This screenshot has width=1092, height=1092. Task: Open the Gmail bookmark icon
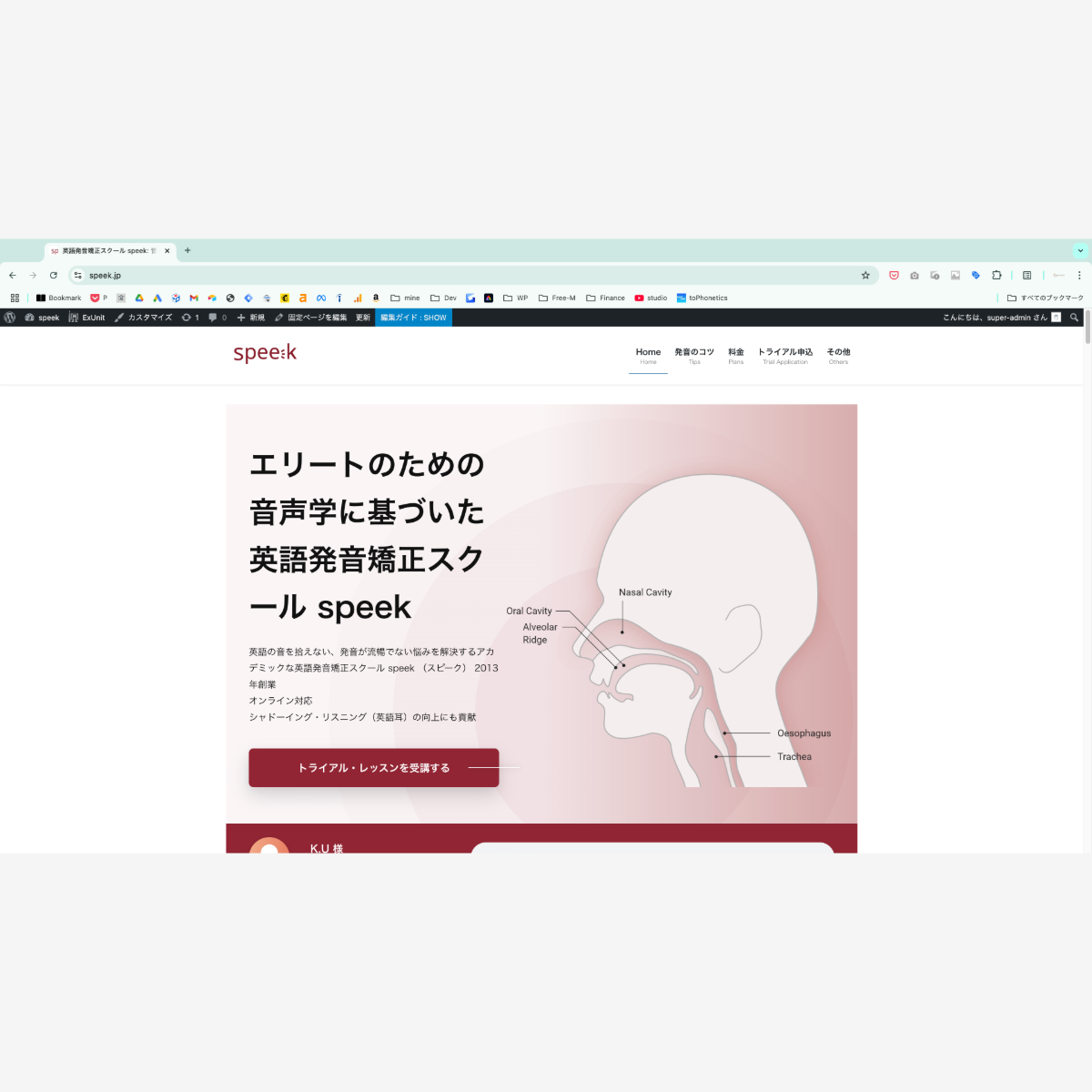point(194,298)
